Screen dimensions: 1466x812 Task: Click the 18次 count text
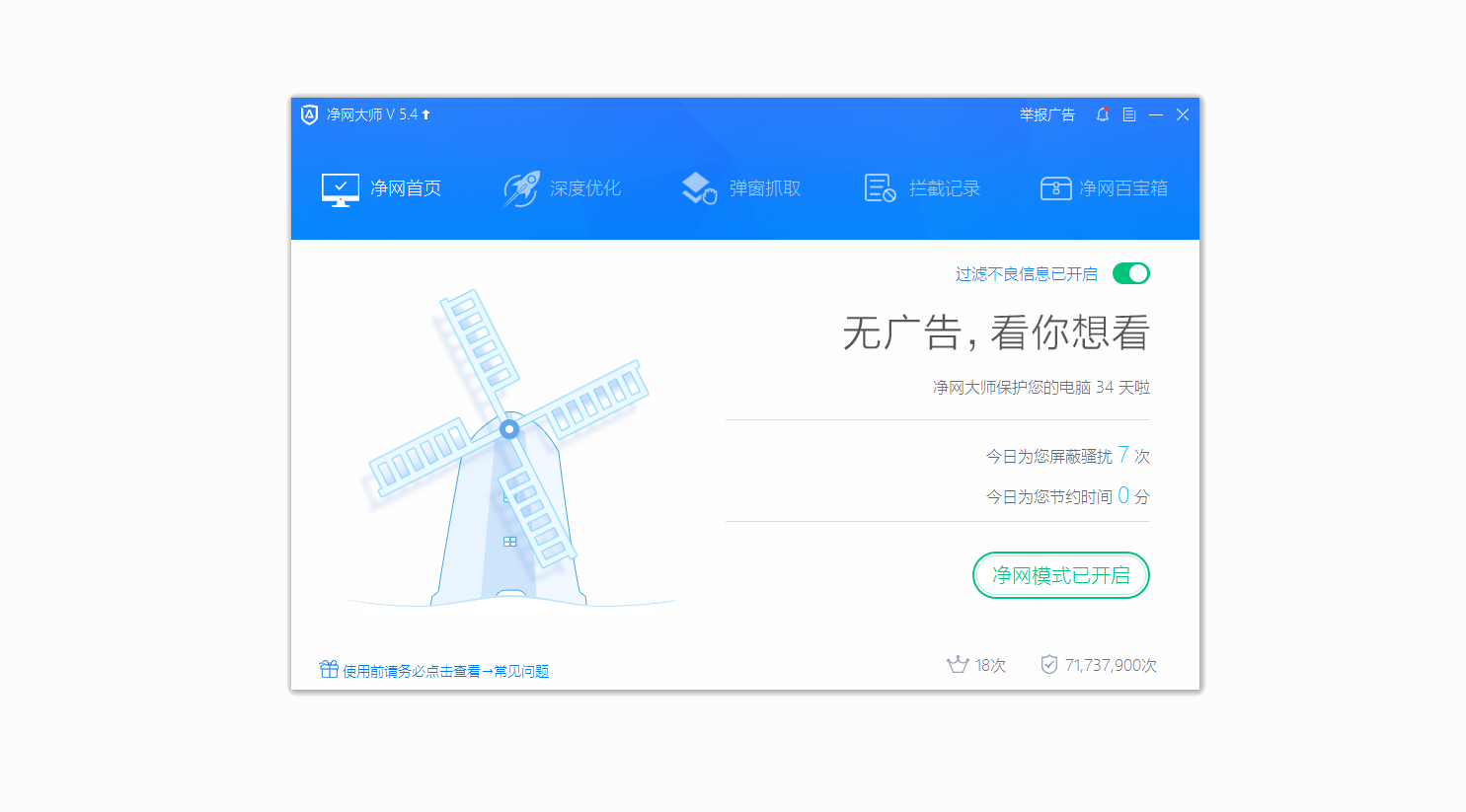pyautogui.click(x=990, y=665)
